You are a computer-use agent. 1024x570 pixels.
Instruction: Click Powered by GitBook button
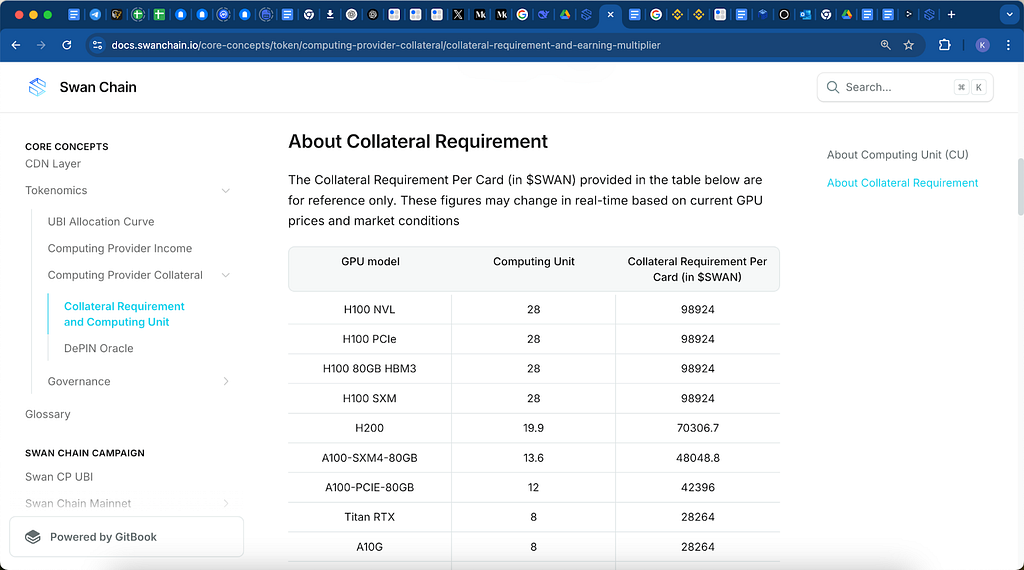click(127, 537)
